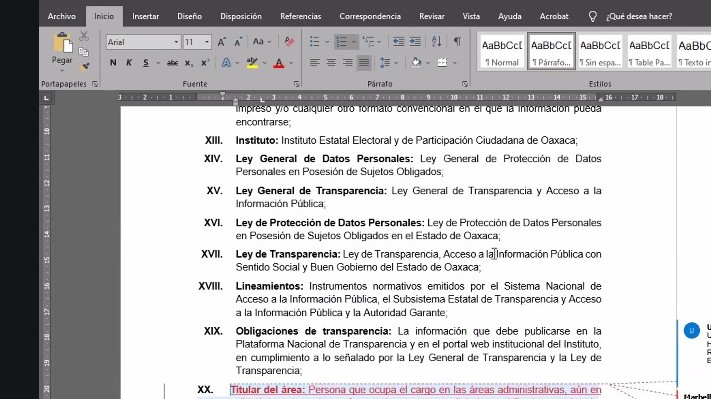Image resolution: width=711 pixels, height=399 pixels.
Task: Apply subscript formatting
Action: 189,63
